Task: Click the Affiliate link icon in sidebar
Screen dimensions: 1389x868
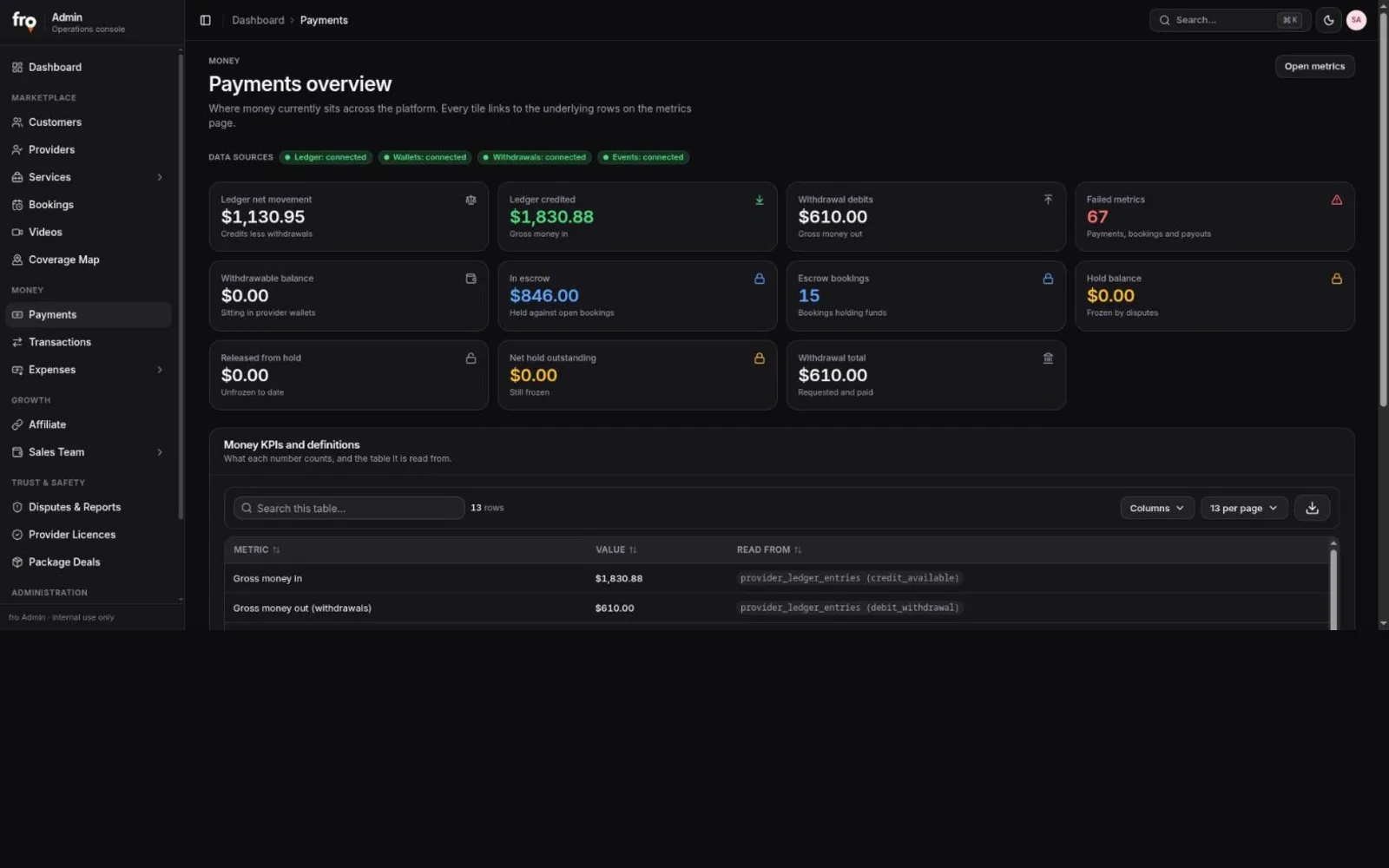Action: pyautogui.click(x=17, y=424)
